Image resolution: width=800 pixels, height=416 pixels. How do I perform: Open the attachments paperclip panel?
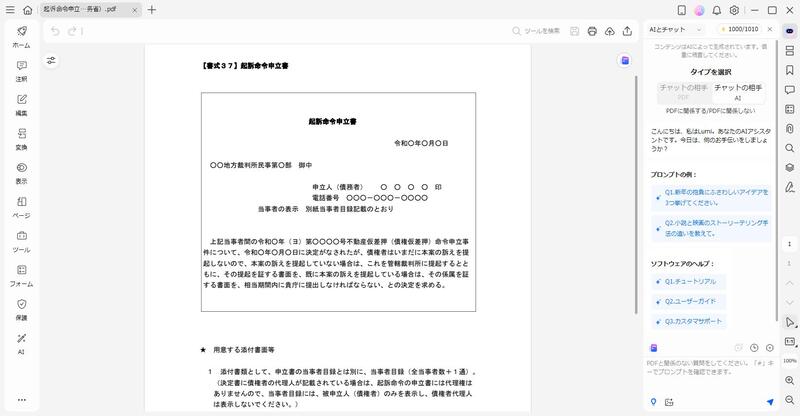coord(790,129)
